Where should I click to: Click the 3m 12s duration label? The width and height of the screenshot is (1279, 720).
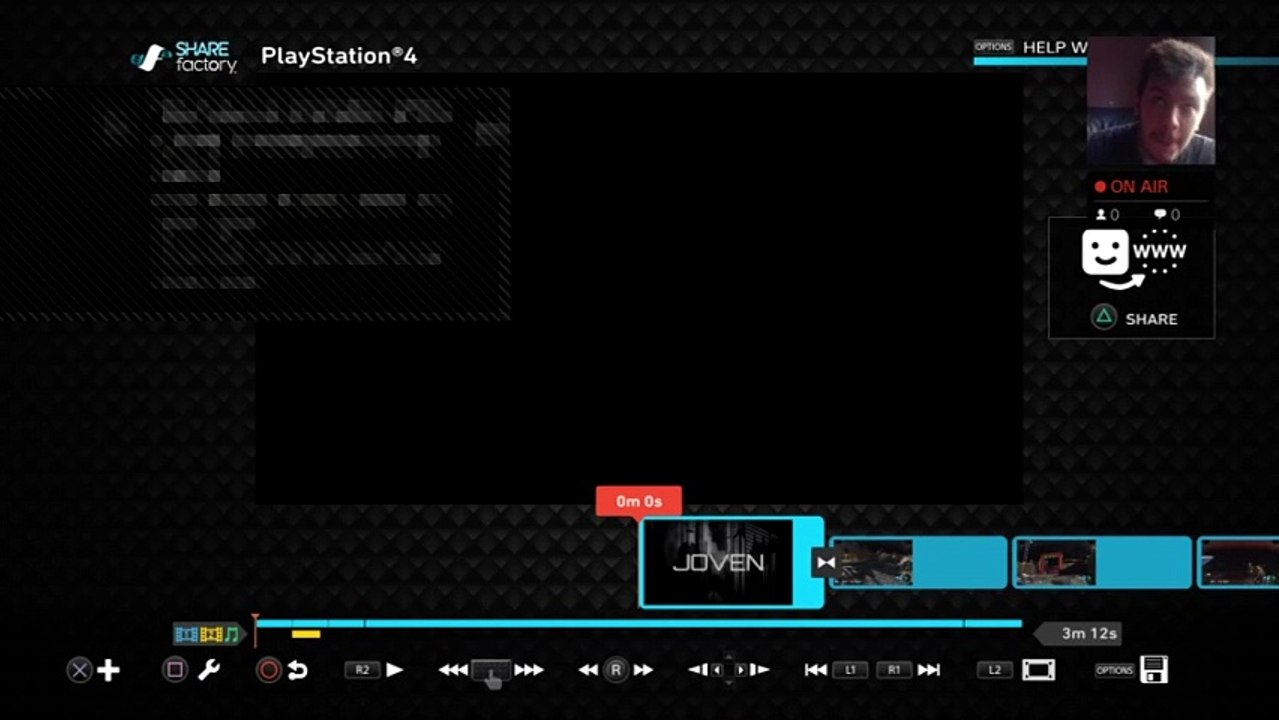[1077, 633]
